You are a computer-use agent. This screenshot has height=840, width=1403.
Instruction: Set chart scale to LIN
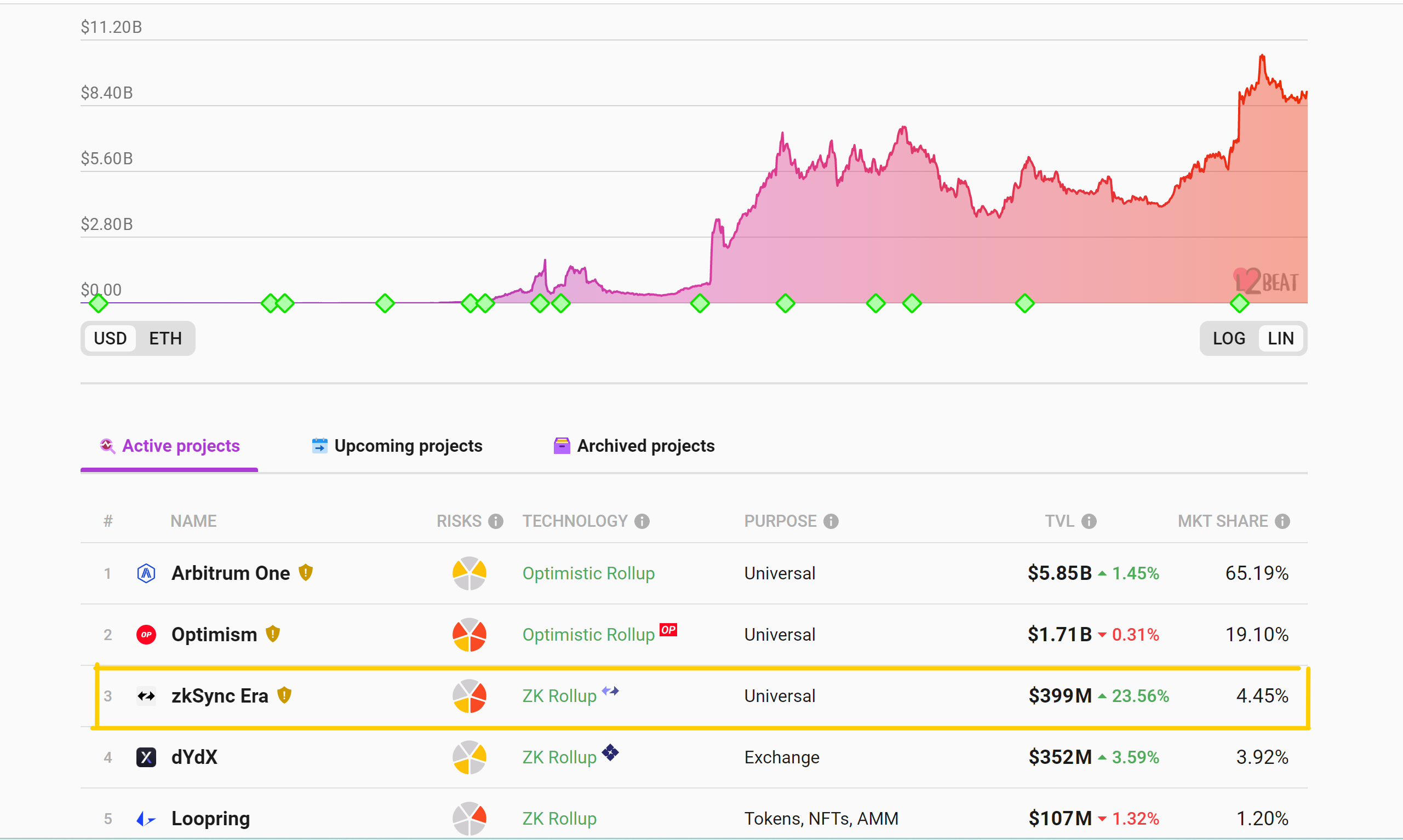pyautogui.click(x=1281, y=338)
